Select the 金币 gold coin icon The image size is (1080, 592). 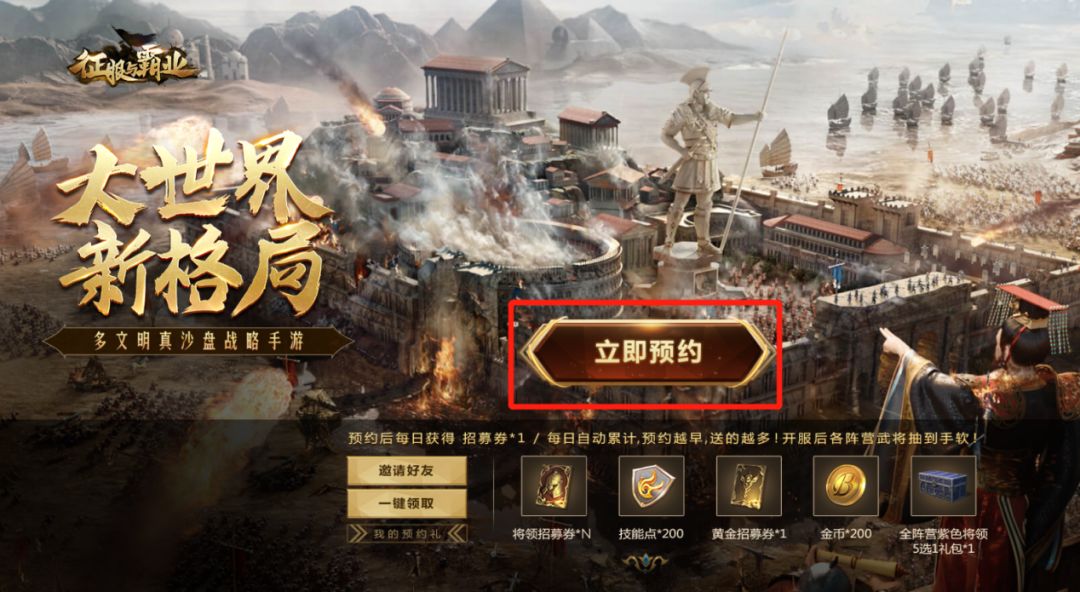point(846,486)
